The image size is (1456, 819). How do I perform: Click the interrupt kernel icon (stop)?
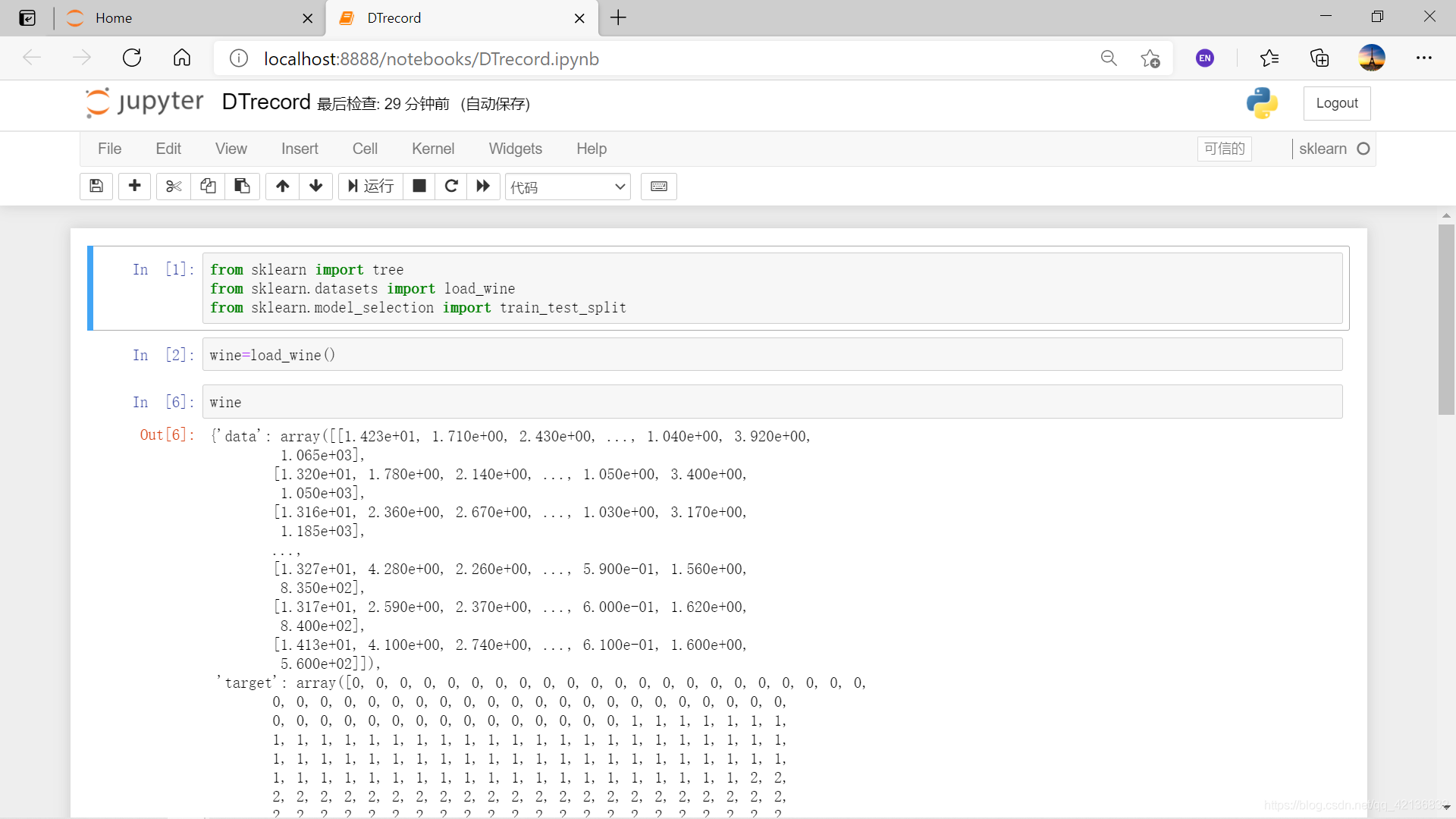[x=419, y=186]
